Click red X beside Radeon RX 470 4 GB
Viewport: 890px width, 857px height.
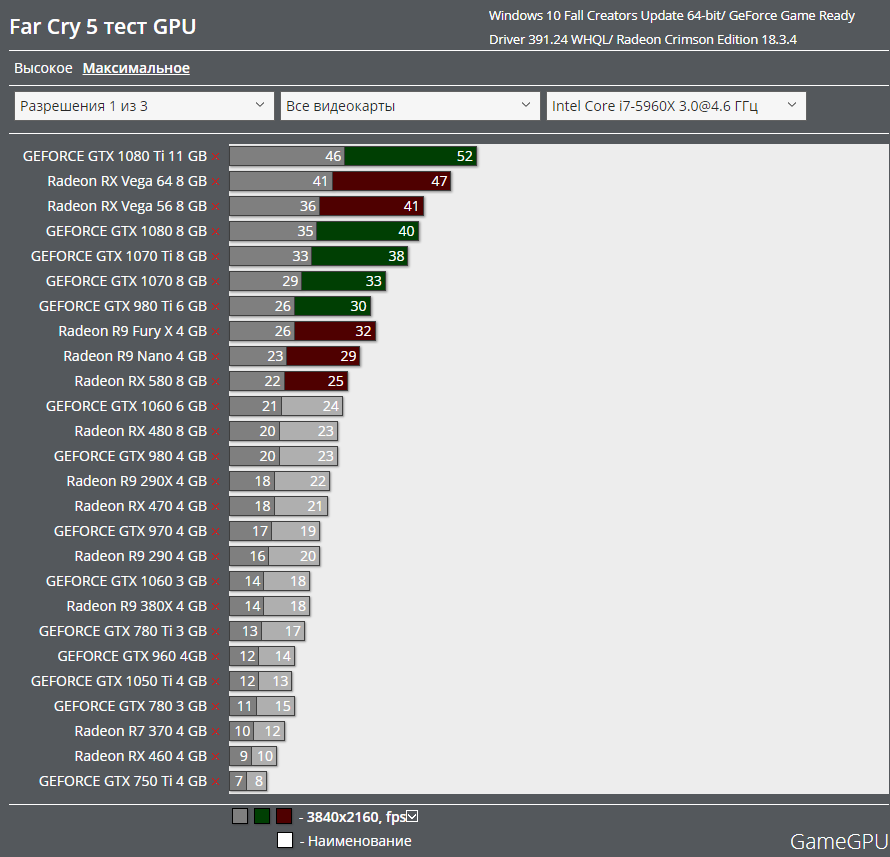pos(216,506)
